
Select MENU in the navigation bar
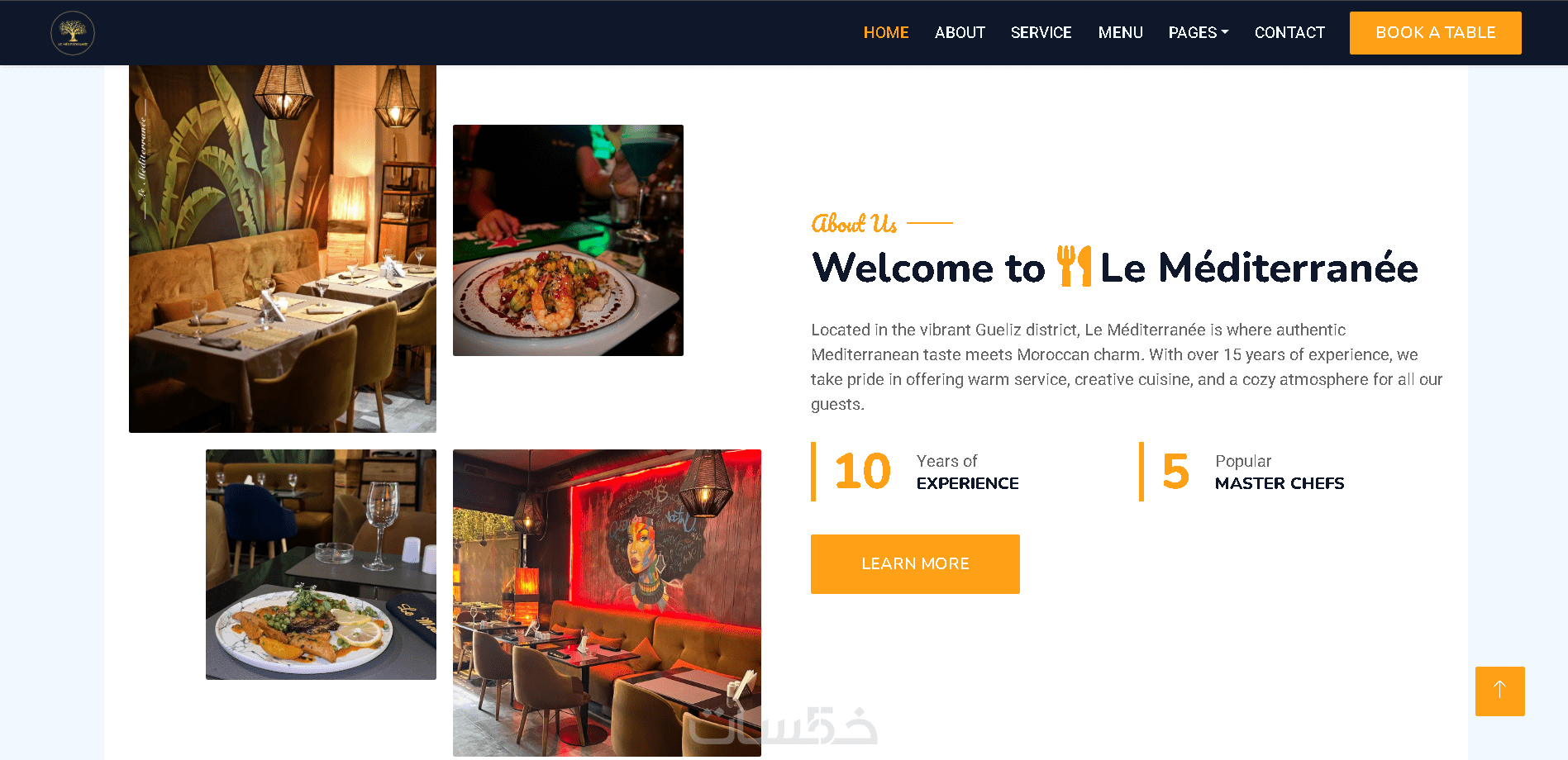1120,33
